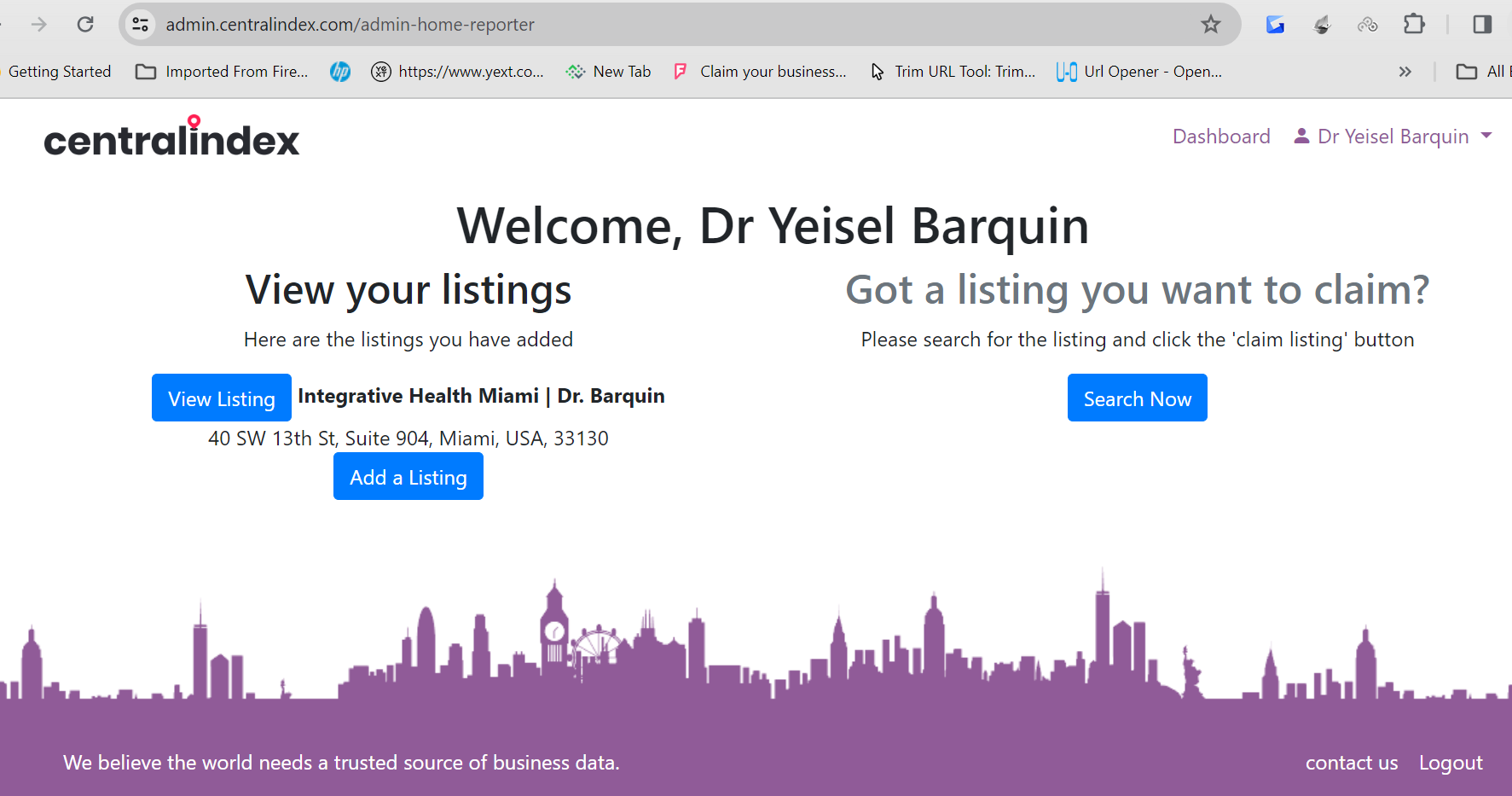Click the View Listing button

coord(222,398)
